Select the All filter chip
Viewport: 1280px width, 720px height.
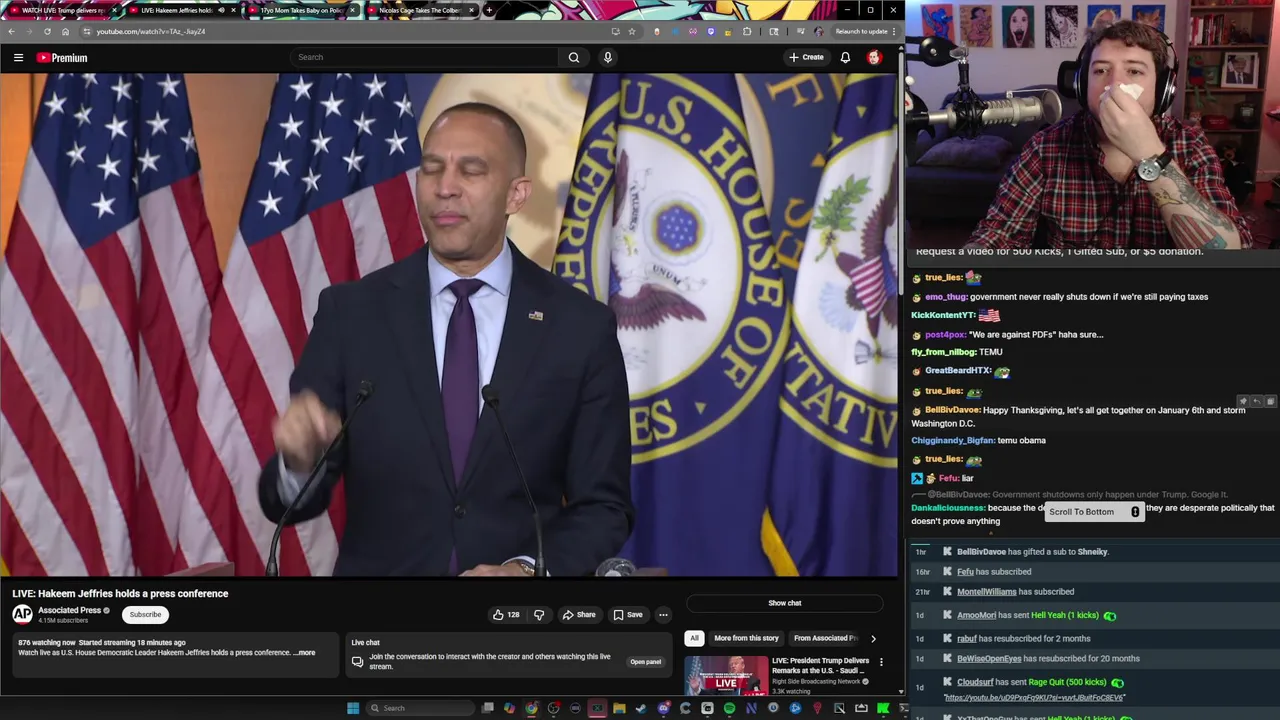[694, 638]
